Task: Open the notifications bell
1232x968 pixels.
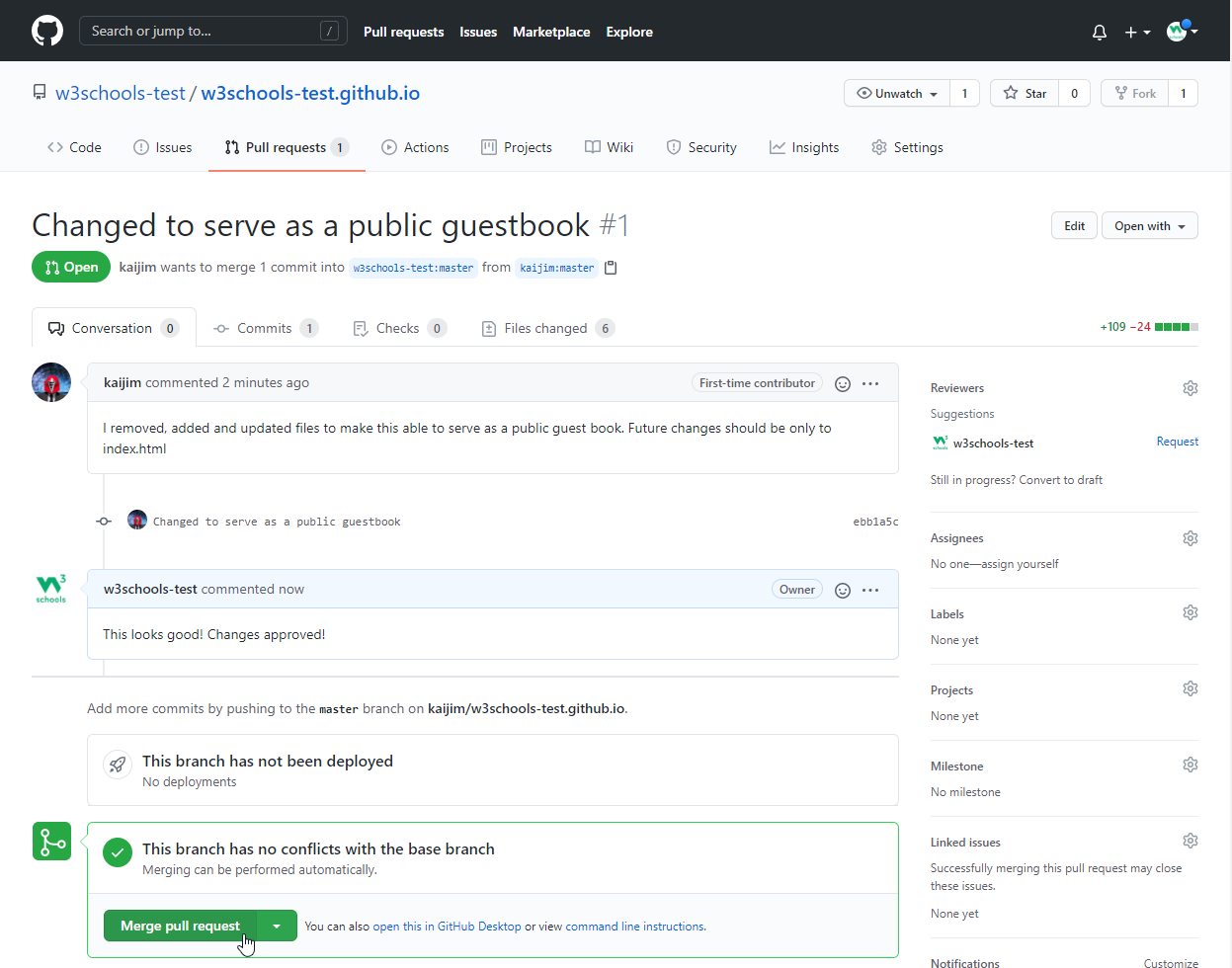Action: [x=1100, y=33]
